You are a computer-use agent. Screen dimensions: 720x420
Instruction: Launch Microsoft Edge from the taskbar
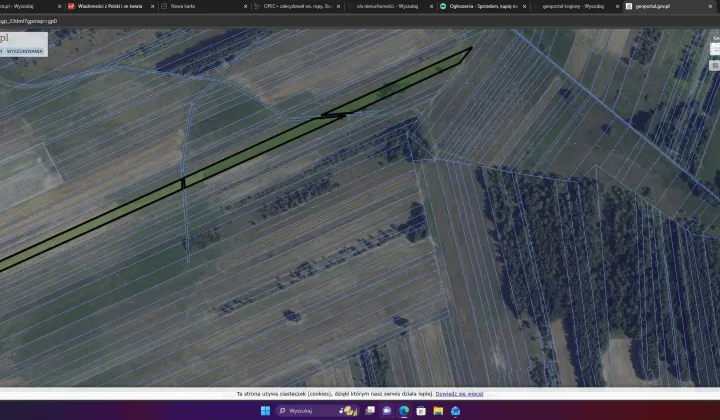click(404, 410)
